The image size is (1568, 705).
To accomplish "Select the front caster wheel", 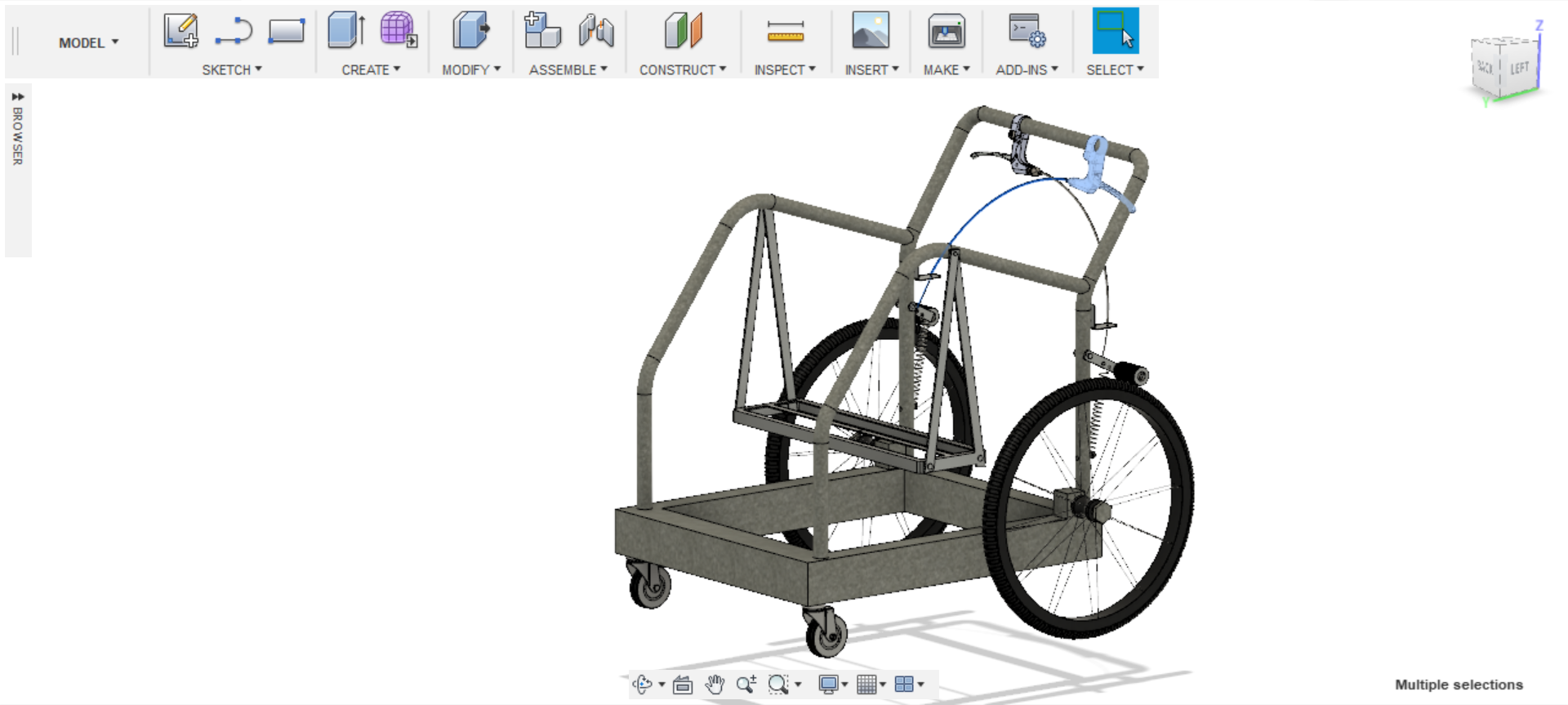I will (826, 634).
